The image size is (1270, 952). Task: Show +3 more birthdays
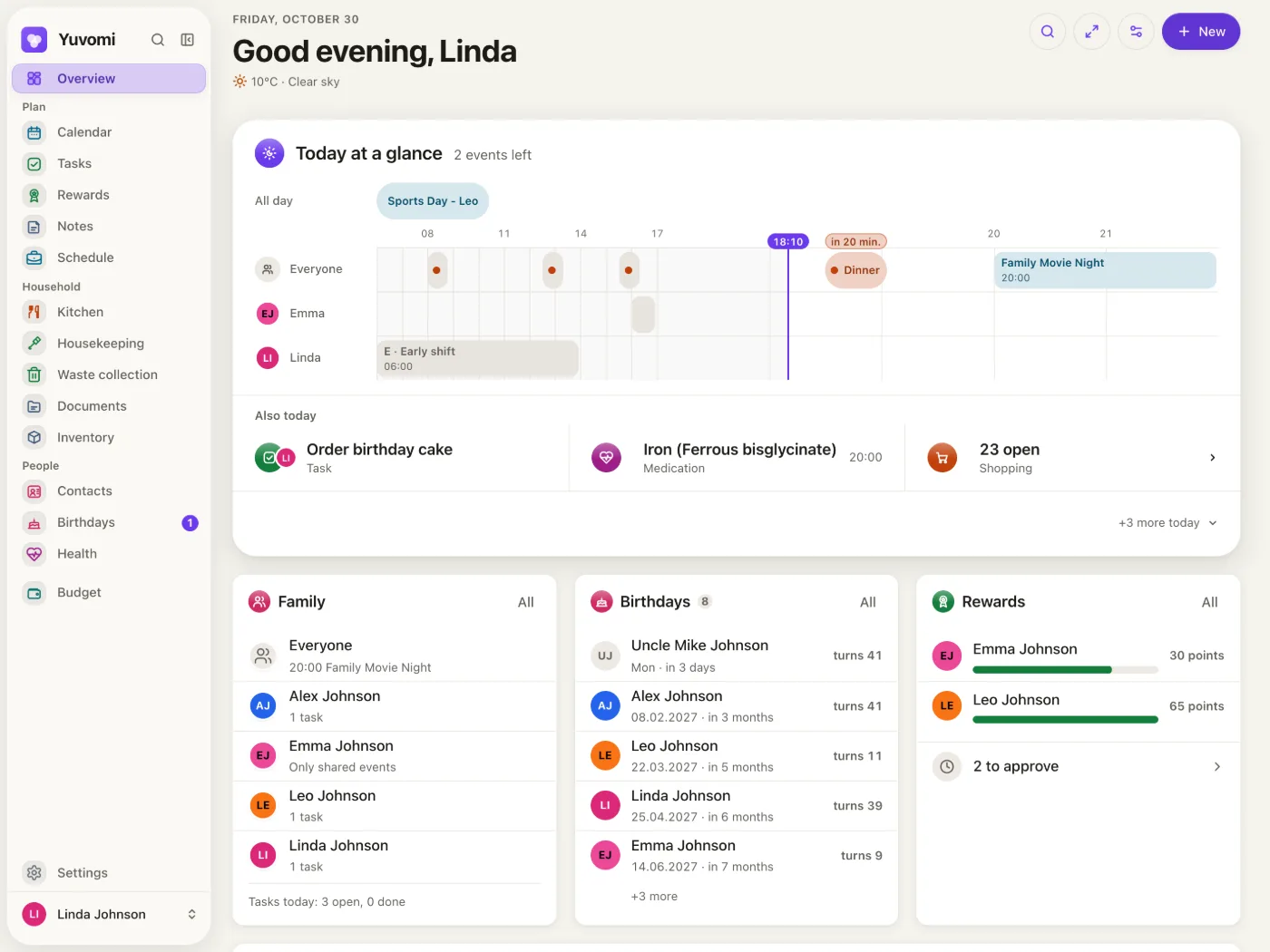[x=654, y=897]
